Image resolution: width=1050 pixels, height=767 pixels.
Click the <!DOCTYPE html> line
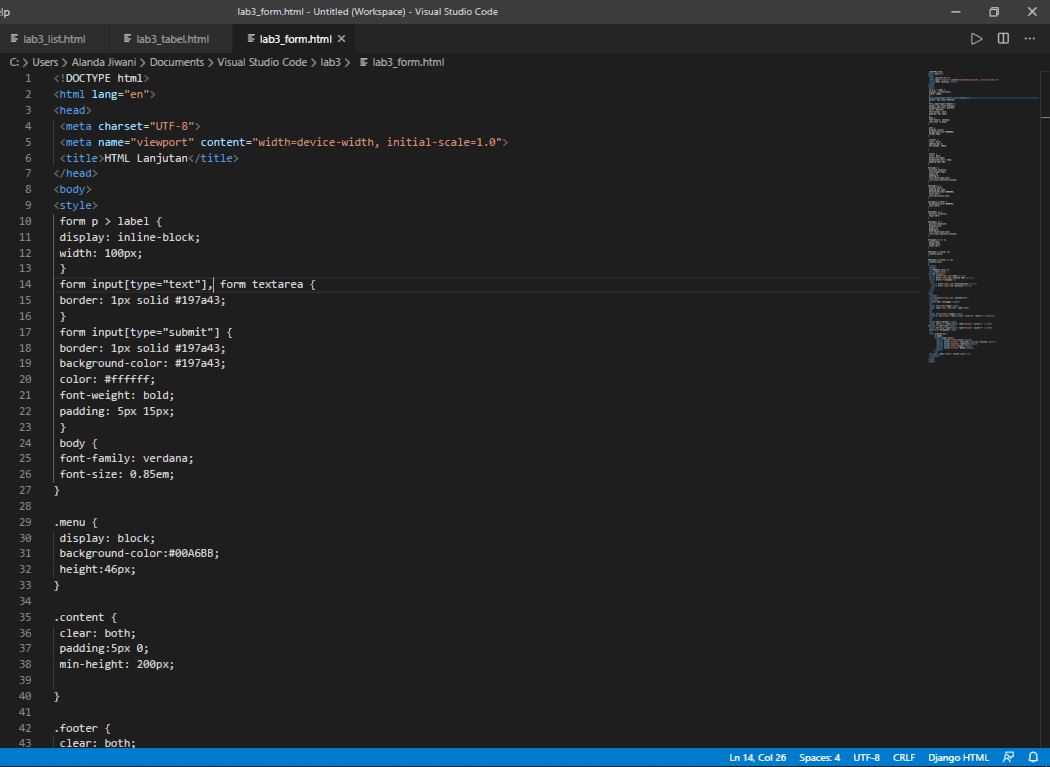click(x=101, y=78)
